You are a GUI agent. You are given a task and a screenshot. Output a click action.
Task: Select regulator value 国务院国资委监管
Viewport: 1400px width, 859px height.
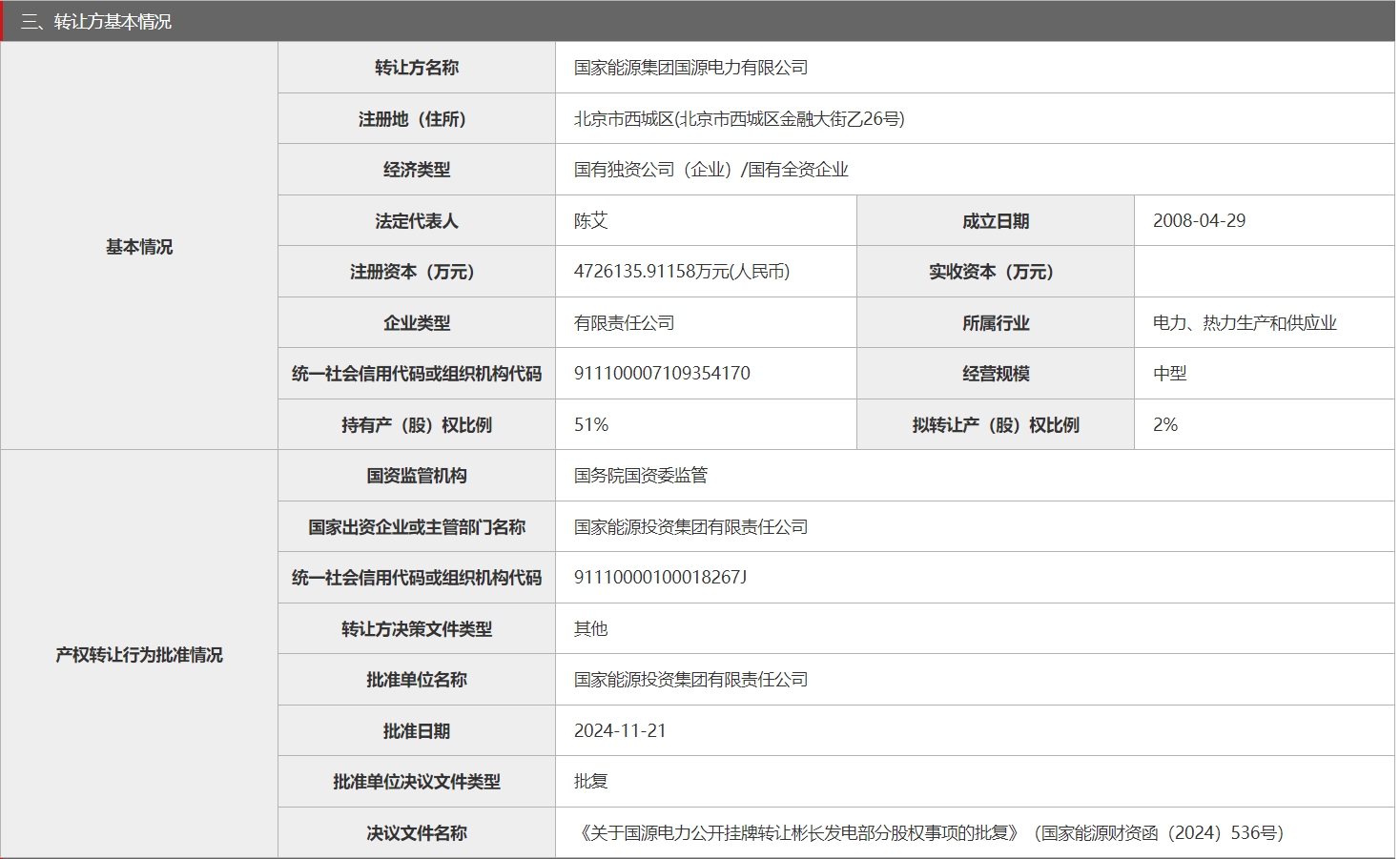[x=641, y=476]
